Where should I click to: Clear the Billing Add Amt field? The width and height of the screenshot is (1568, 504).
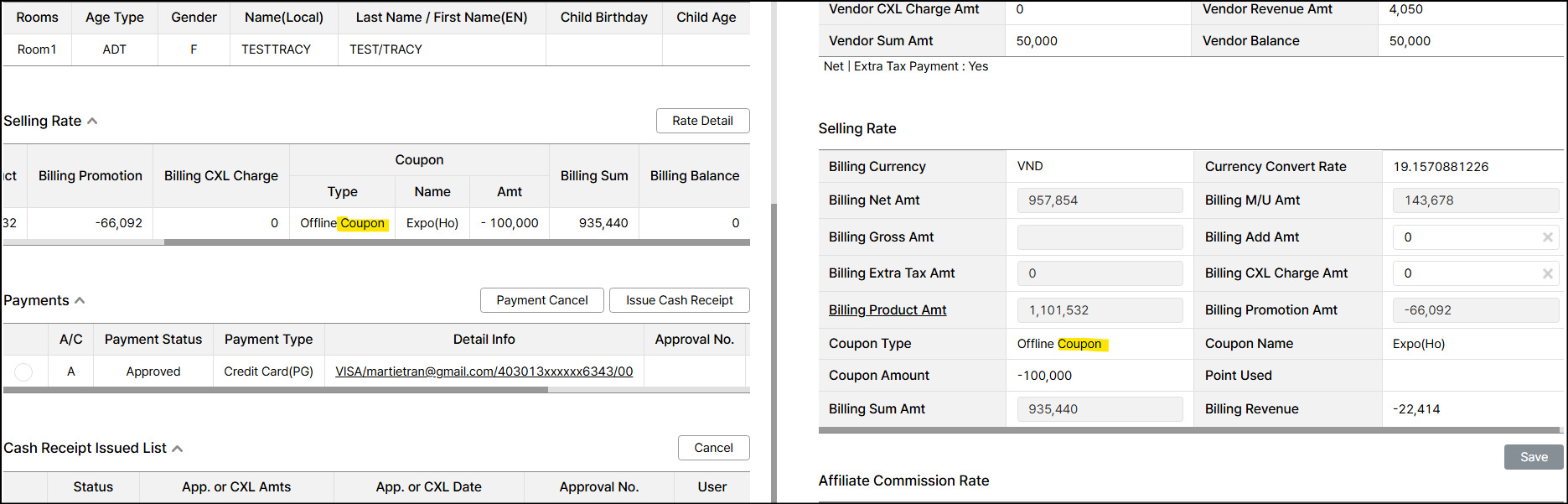[x=1547, y=237]
